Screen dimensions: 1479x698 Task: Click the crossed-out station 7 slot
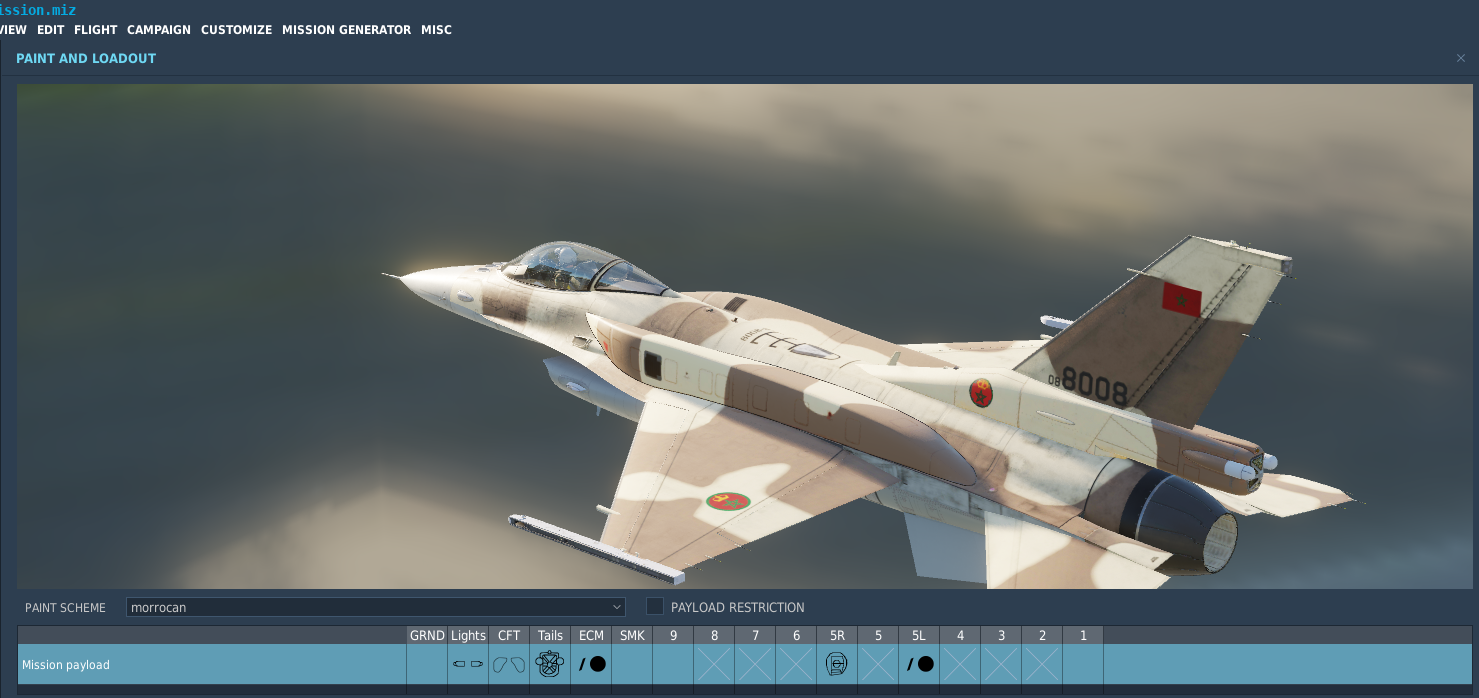[755, 664]
